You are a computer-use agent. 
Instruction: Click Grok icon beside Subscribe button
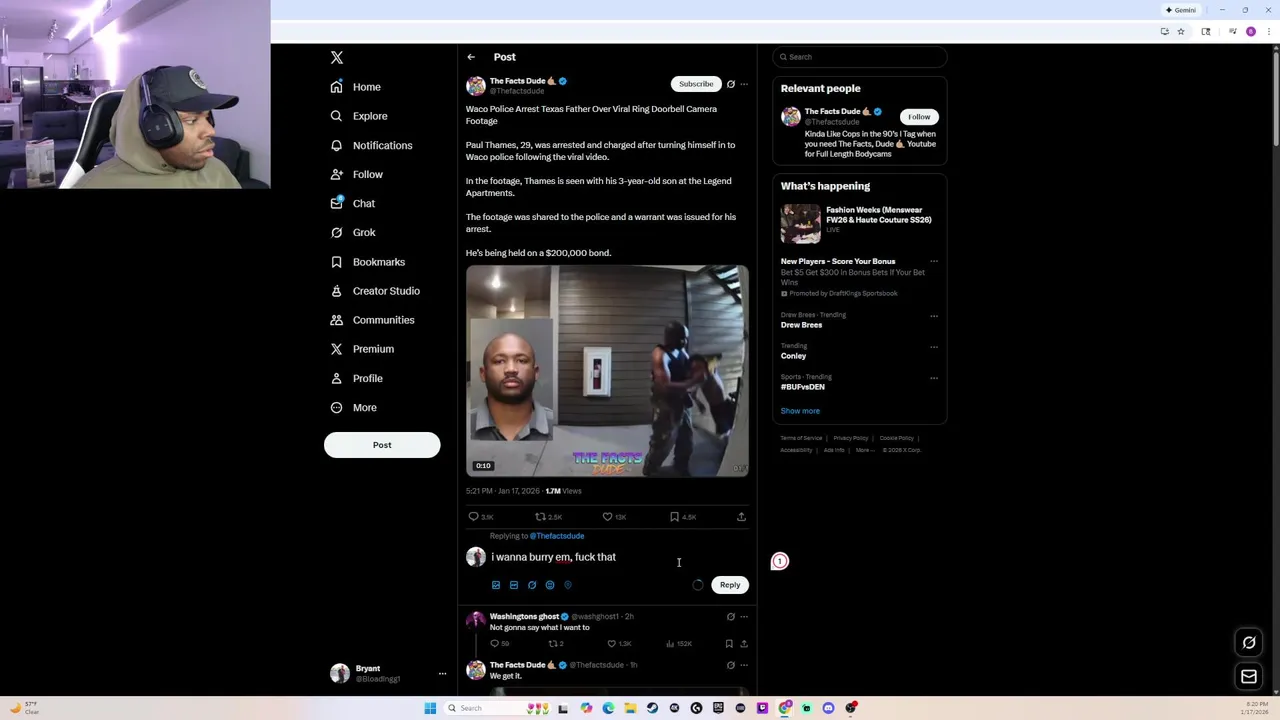click(731, 84)
